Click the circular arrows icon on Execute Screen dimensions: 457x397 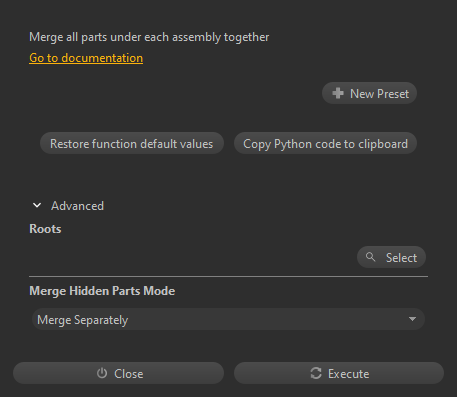pyautogui.click(x=316, y=373)
